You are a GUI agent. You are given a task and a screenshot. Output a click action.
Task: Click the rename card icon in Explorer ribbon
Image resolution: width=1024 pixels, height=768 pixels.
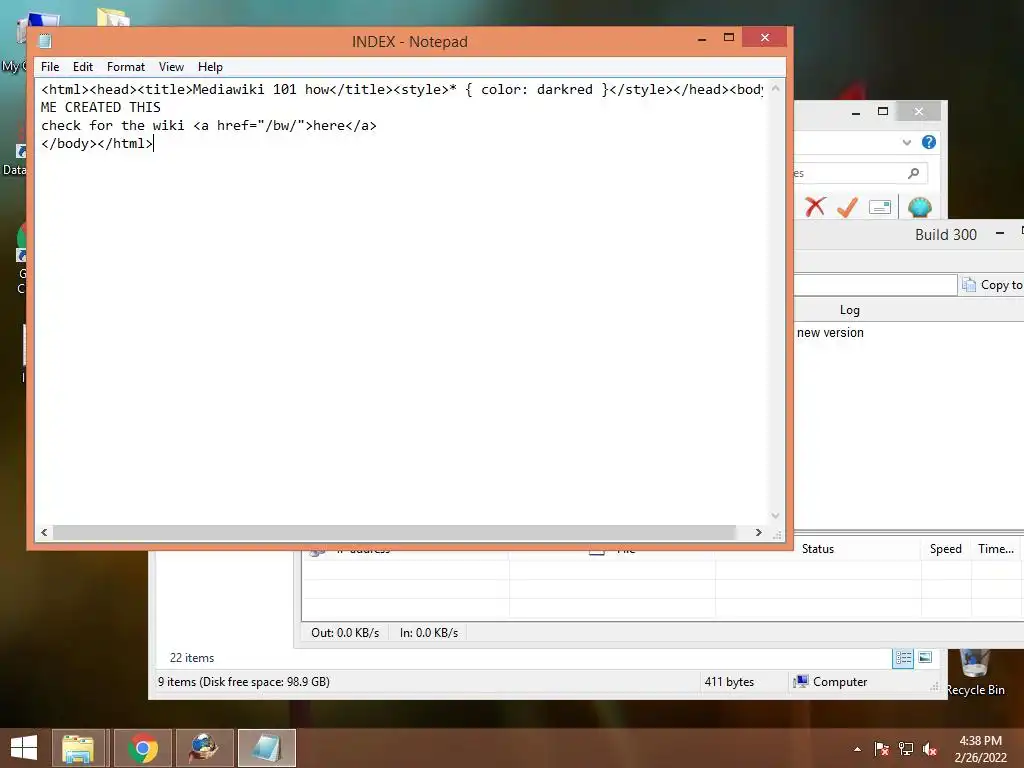tap(880, 207)
